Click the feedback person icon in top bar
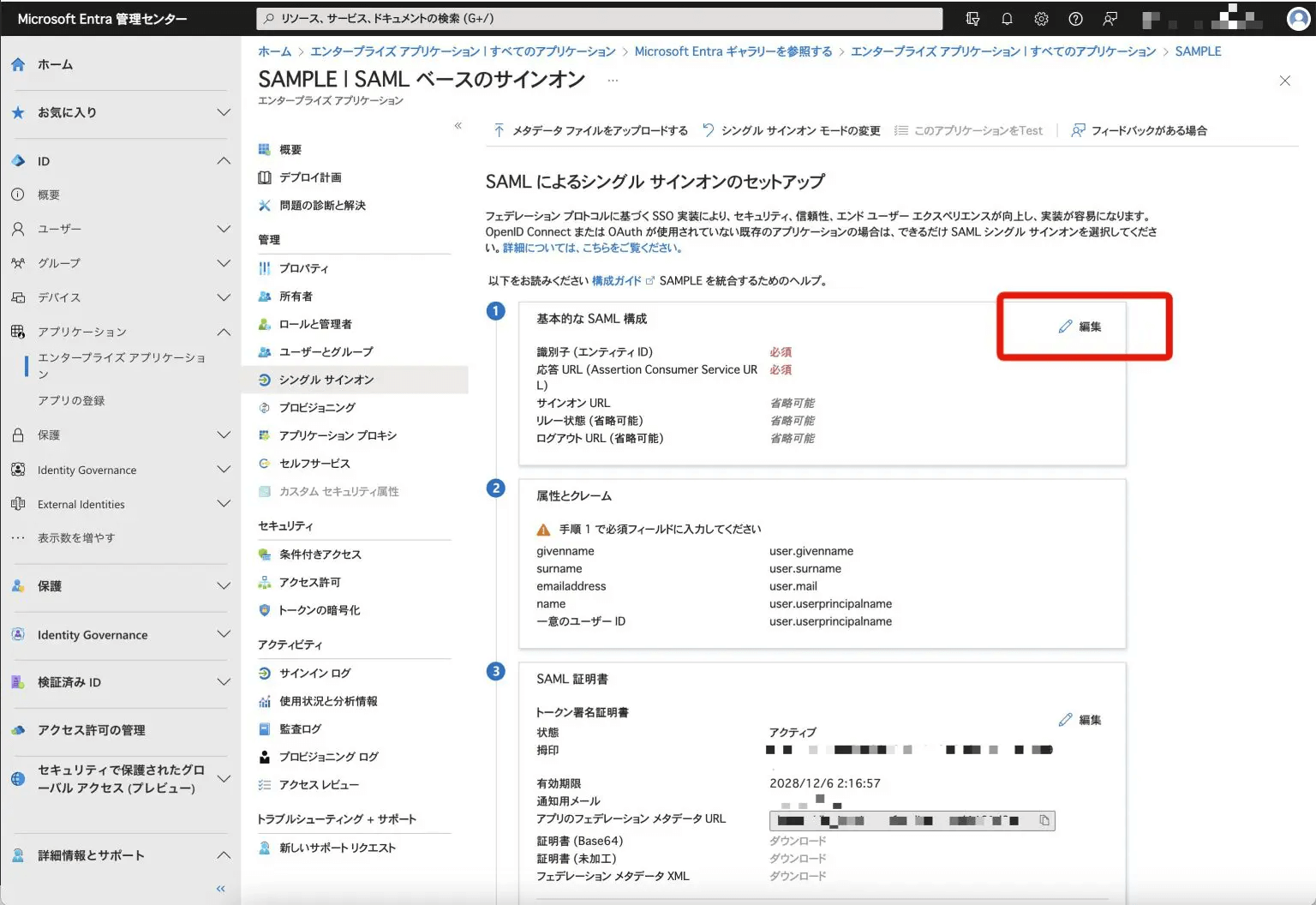Image resolution: width=1316 pixels, height=905 pixels. click(x=1110, y=18)
